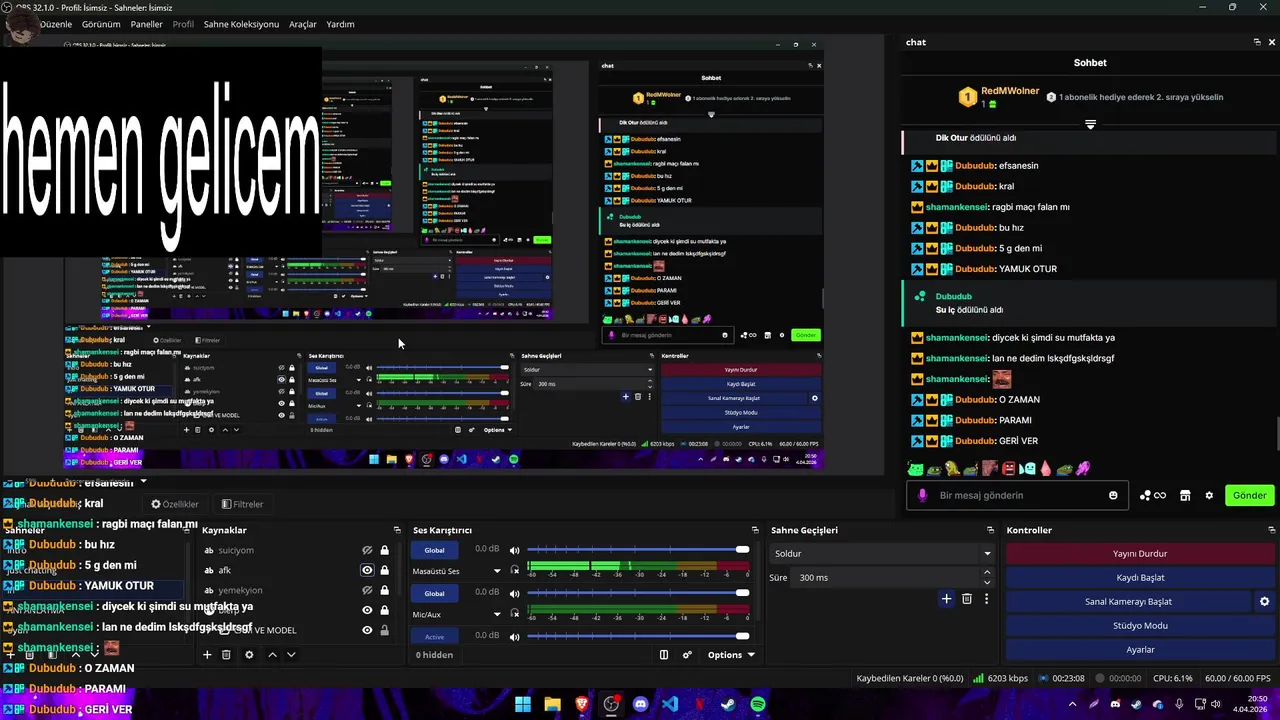Open Ayarlar settings button
The height and width of the screenshot is (720, 1280).
coord(1140,649)
